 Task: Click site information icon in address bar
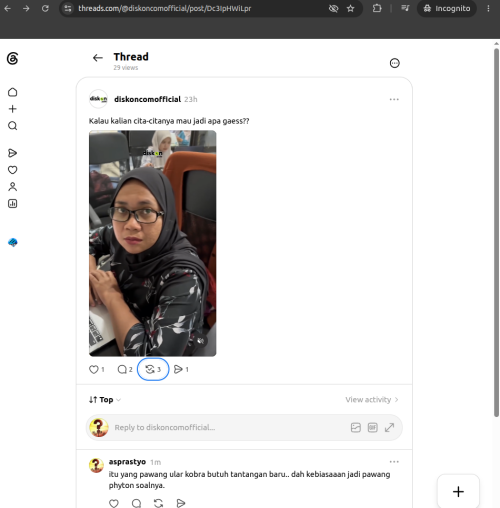[x=68, y=8]
